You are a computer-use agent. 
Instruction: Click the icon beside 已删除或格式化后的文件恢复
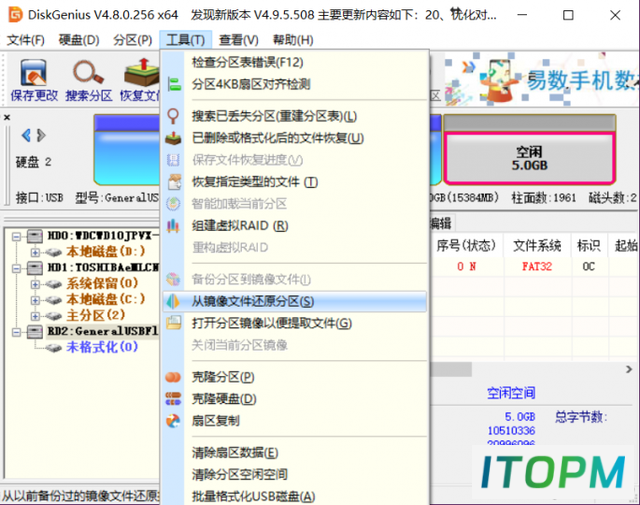173,138
